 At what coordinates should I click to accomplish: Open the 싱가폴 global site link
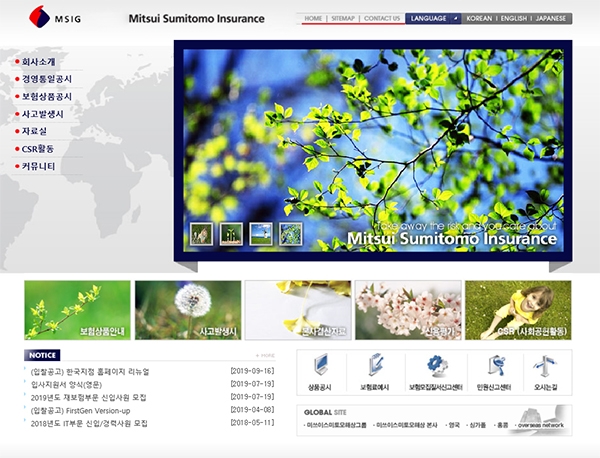click(x=476, y=425)
